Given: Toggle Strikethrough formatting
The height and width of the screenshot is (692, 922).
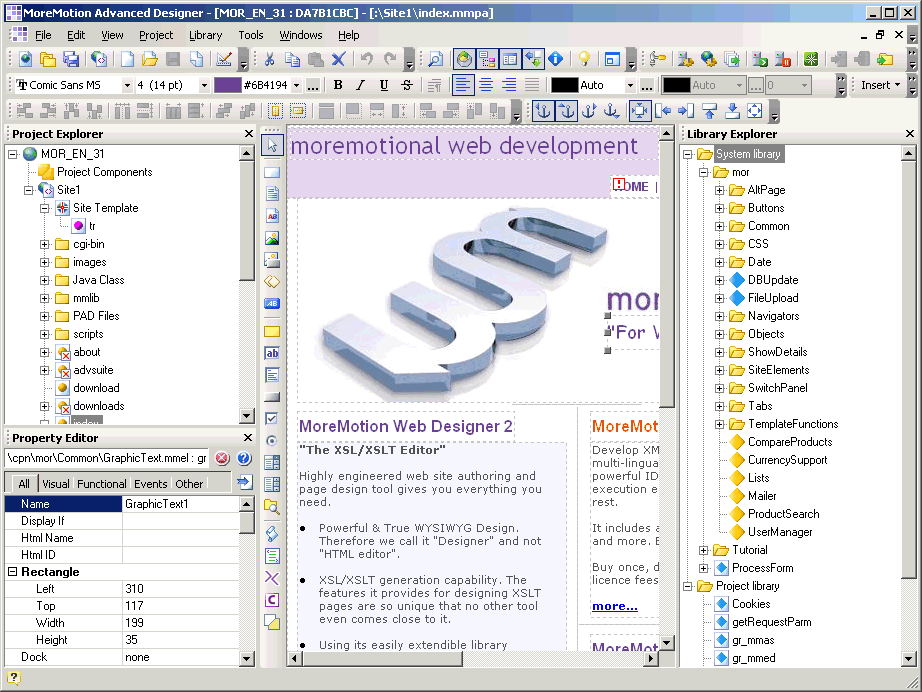Looking at the screenshot, I should 406,85.
